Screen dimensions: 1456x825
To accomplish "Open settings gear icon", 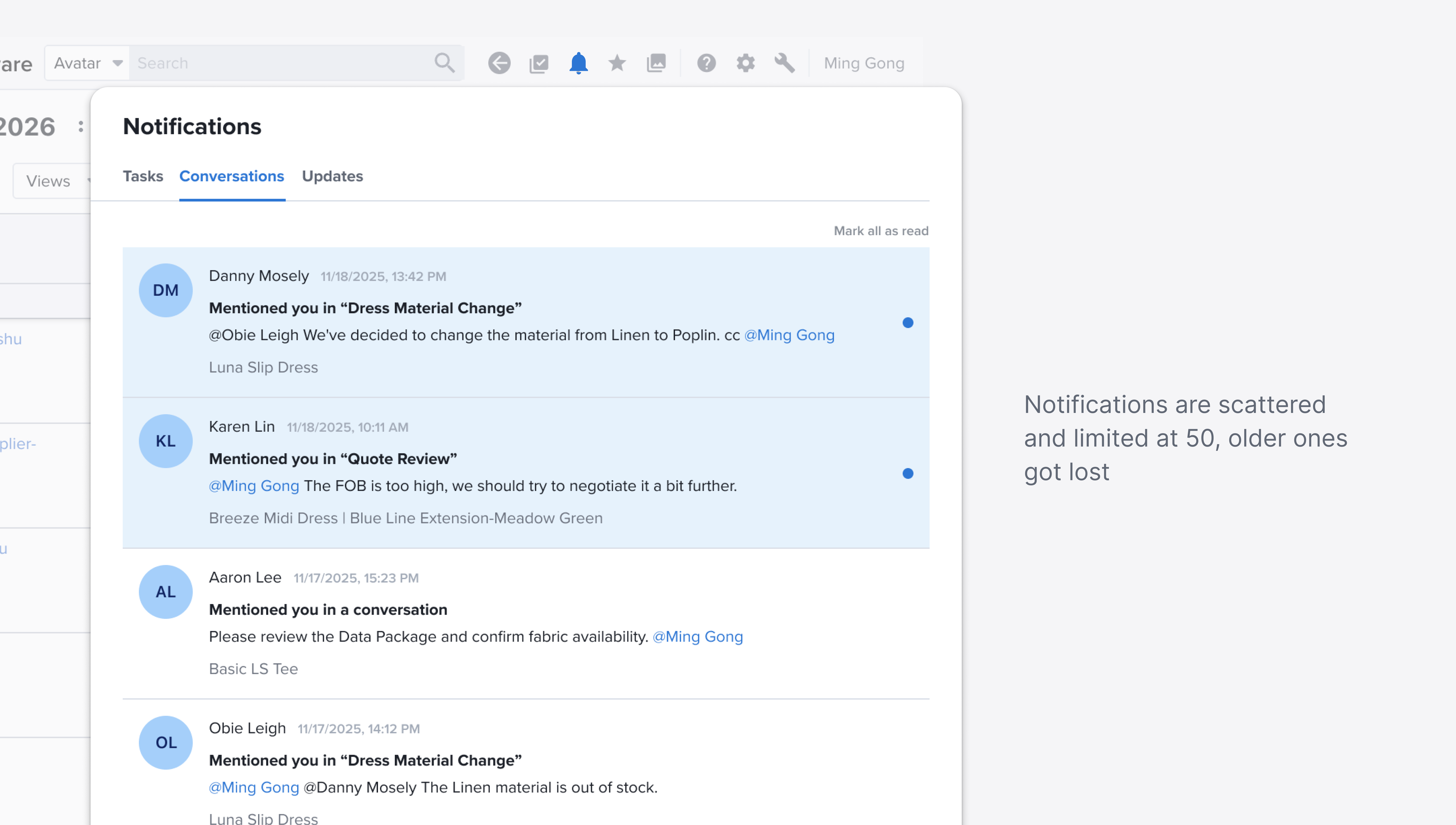I will click(745, 63).
